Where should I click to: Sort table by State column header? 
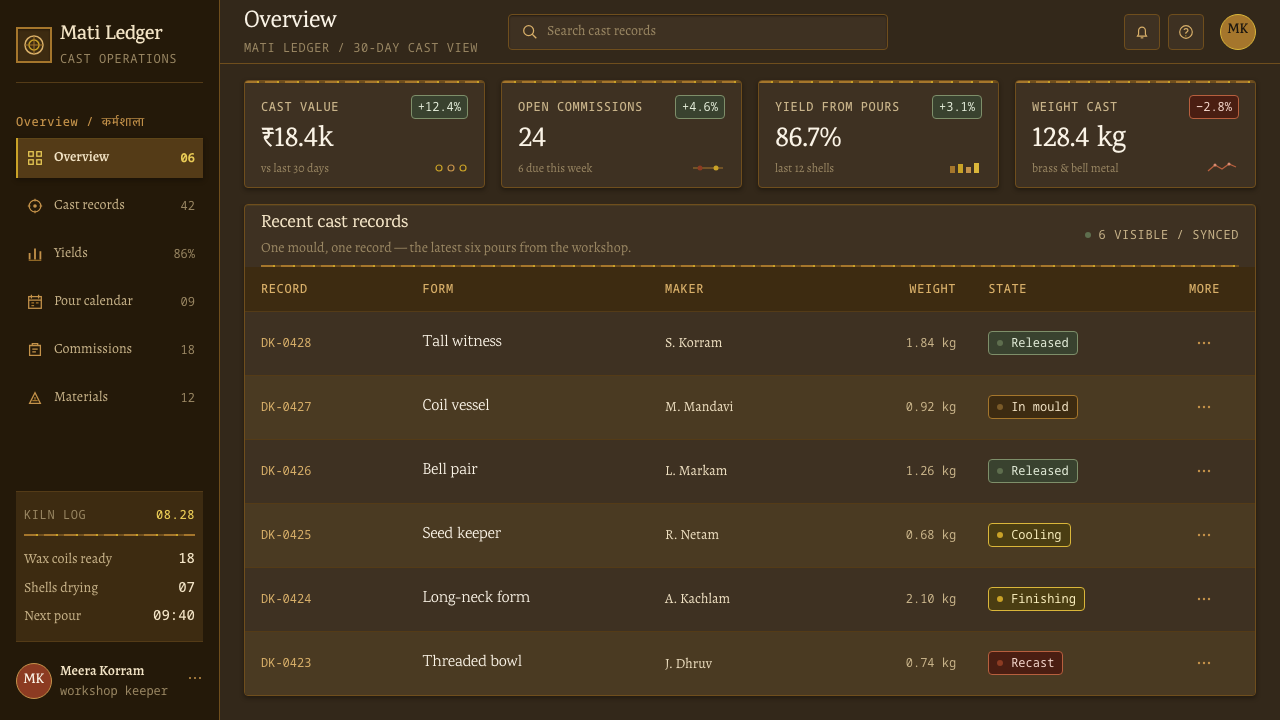coord(1007,289)
